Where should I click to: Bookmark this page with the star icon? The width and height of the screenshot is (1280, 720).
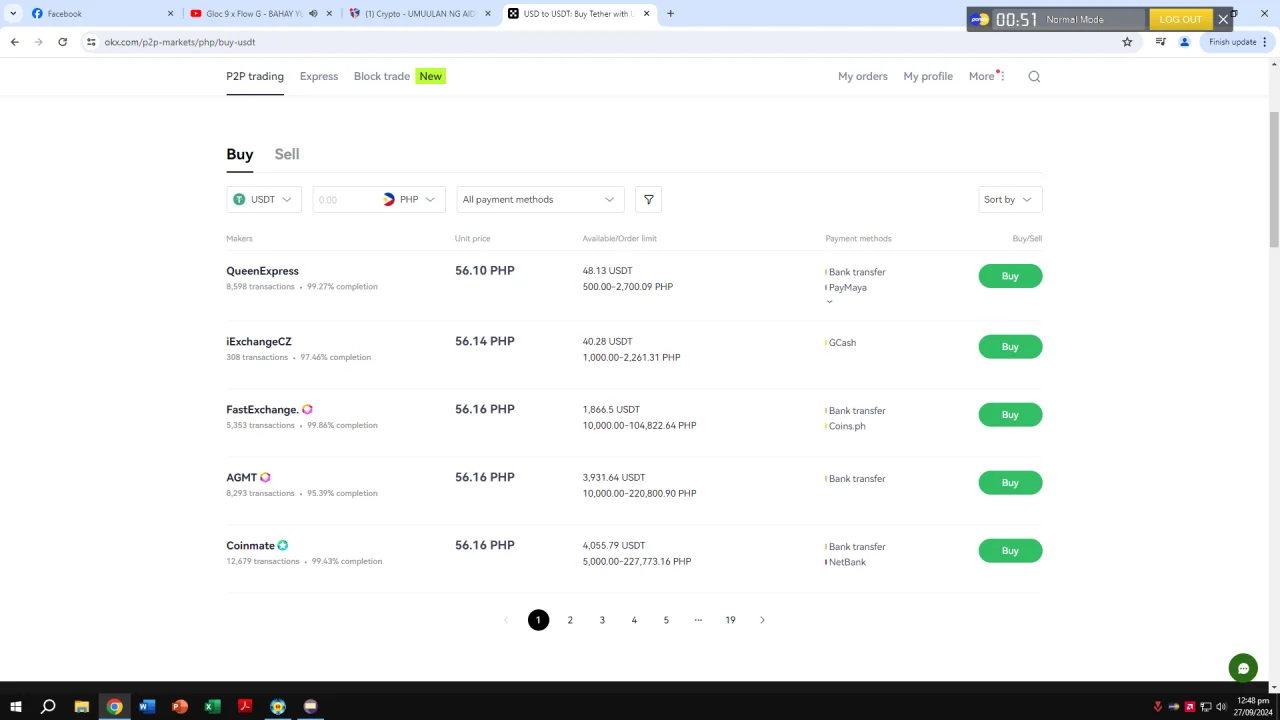(x=1127, y=42)
